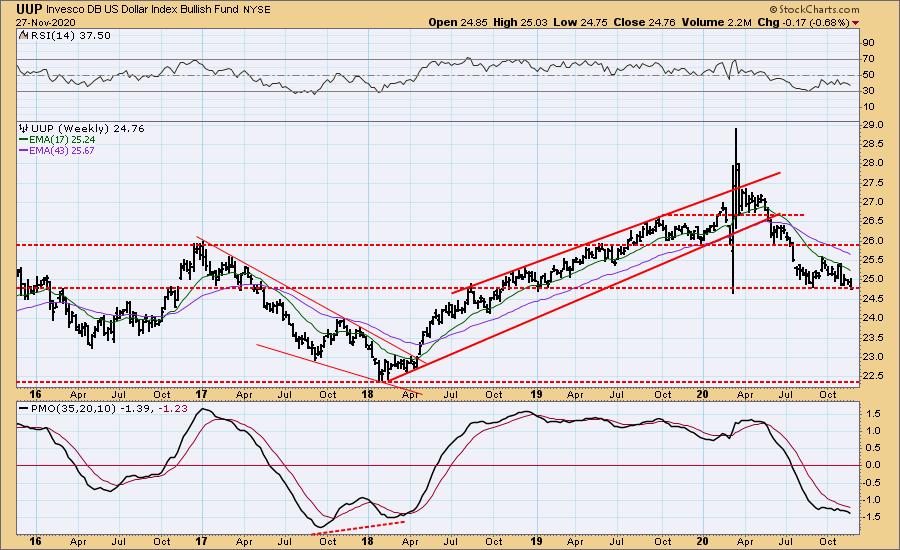
Task: Click the PMO peak in early 2017
Action: [204, 409]
